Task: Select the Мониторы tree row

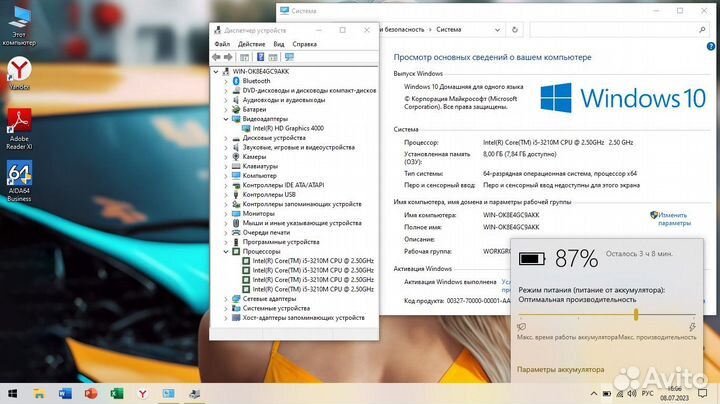Action: click(259, 213)
